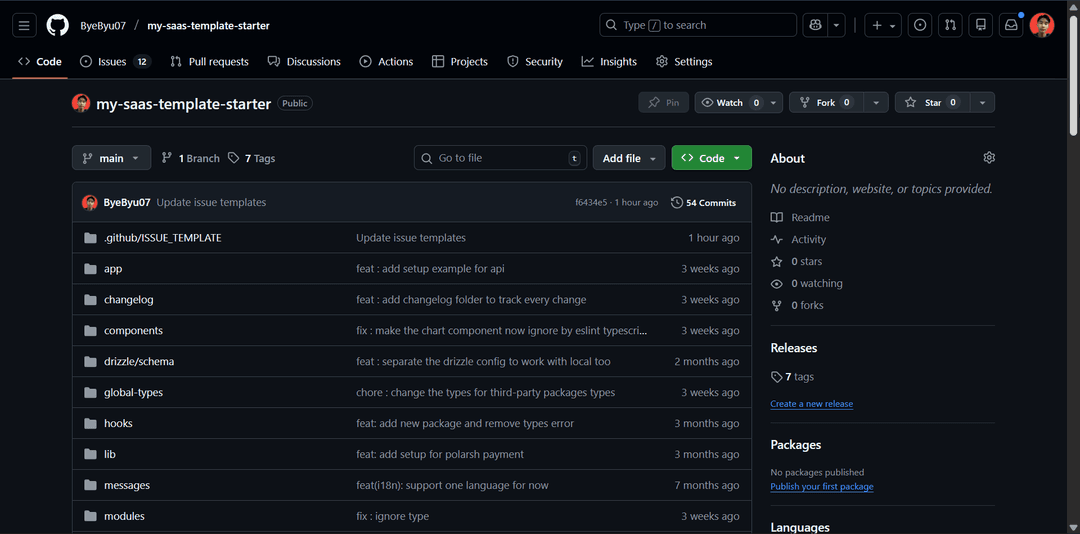Image resolution: width=1080 pixels, height=534 pixels.
Task: Open the components folder
Action: coord(133,330)
